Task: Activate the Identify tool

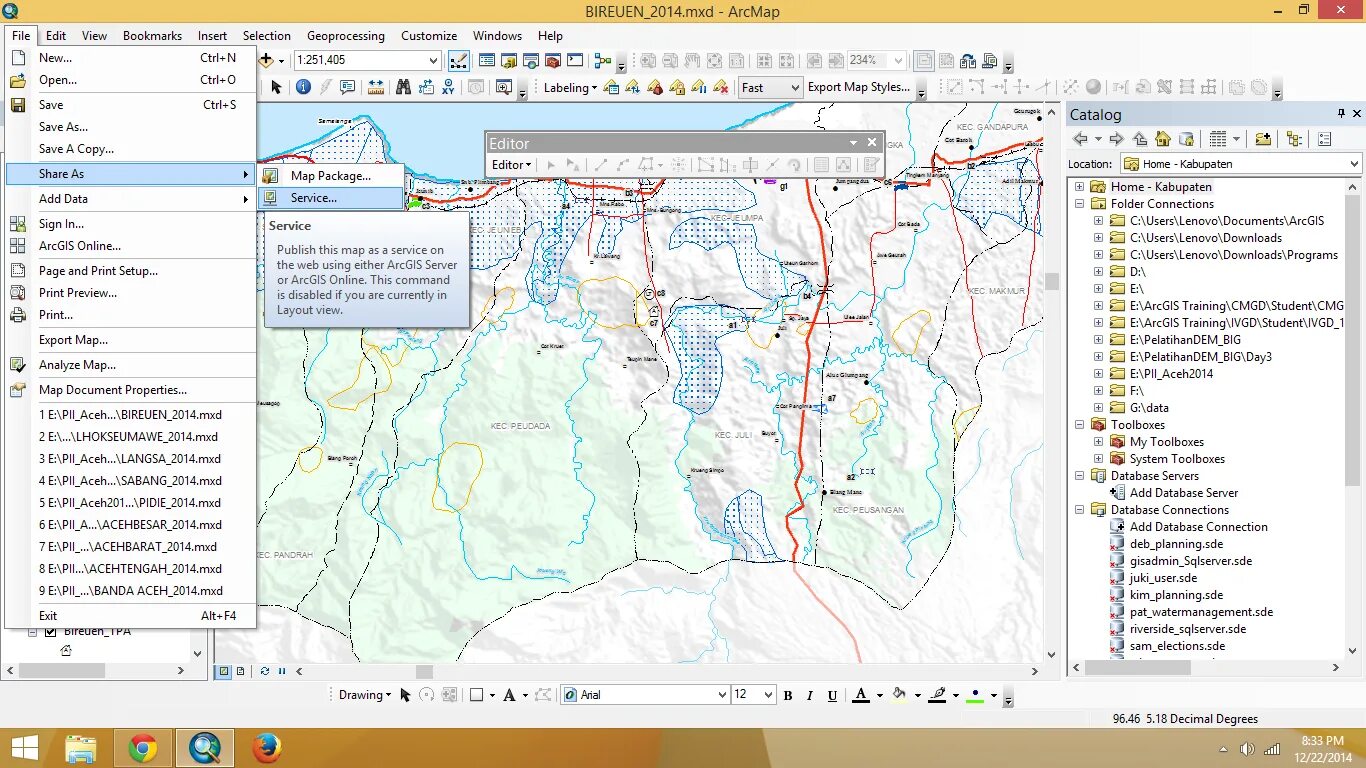Action: click(303, 87)
